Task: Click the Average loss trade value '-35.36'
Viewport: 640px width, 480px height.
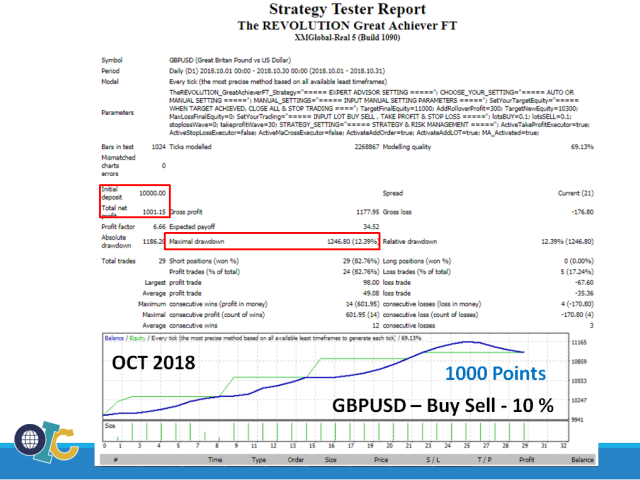Action: coord(584,293)
